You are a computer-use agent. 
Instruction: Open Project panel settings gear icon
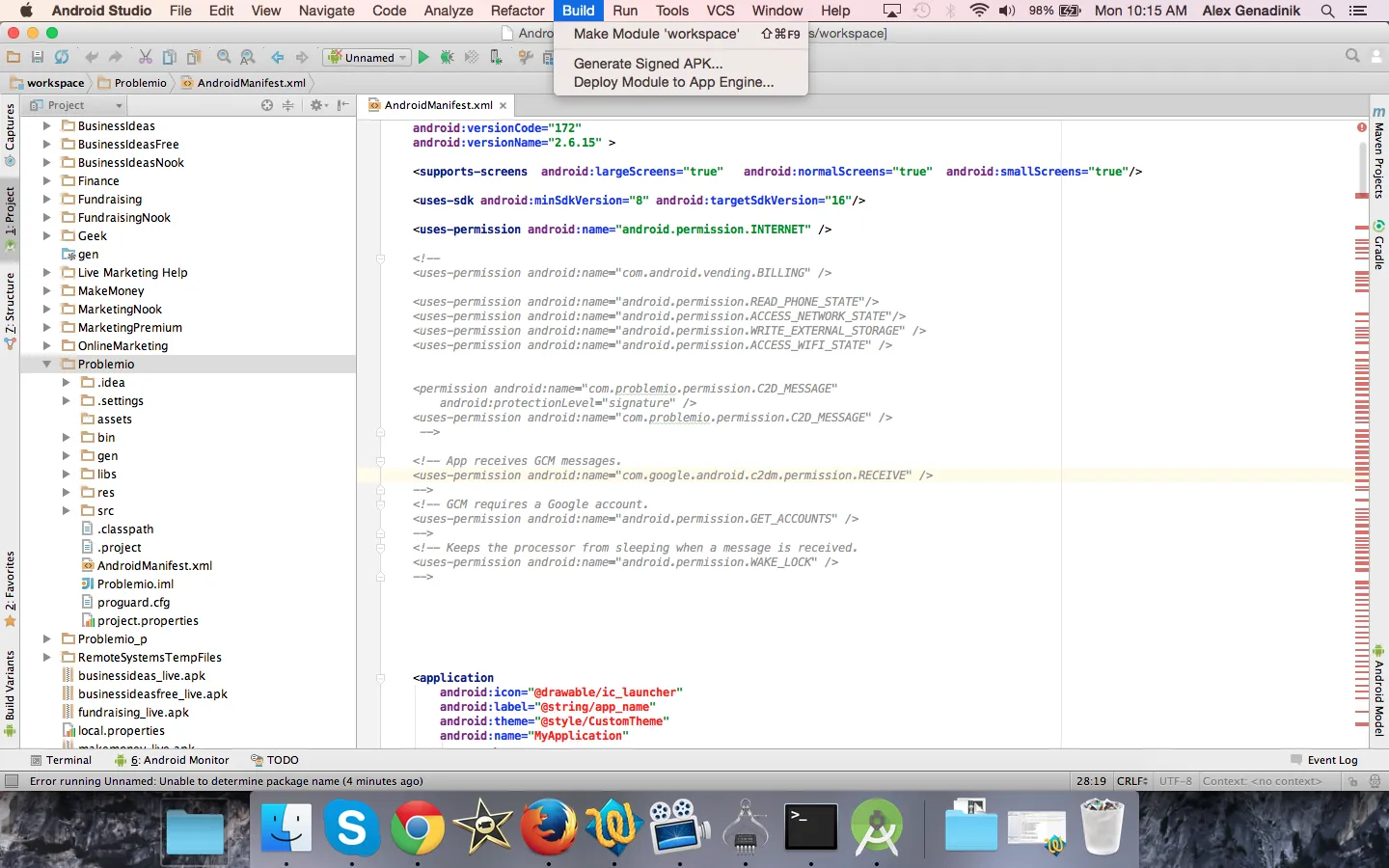(x=316, y=105)
